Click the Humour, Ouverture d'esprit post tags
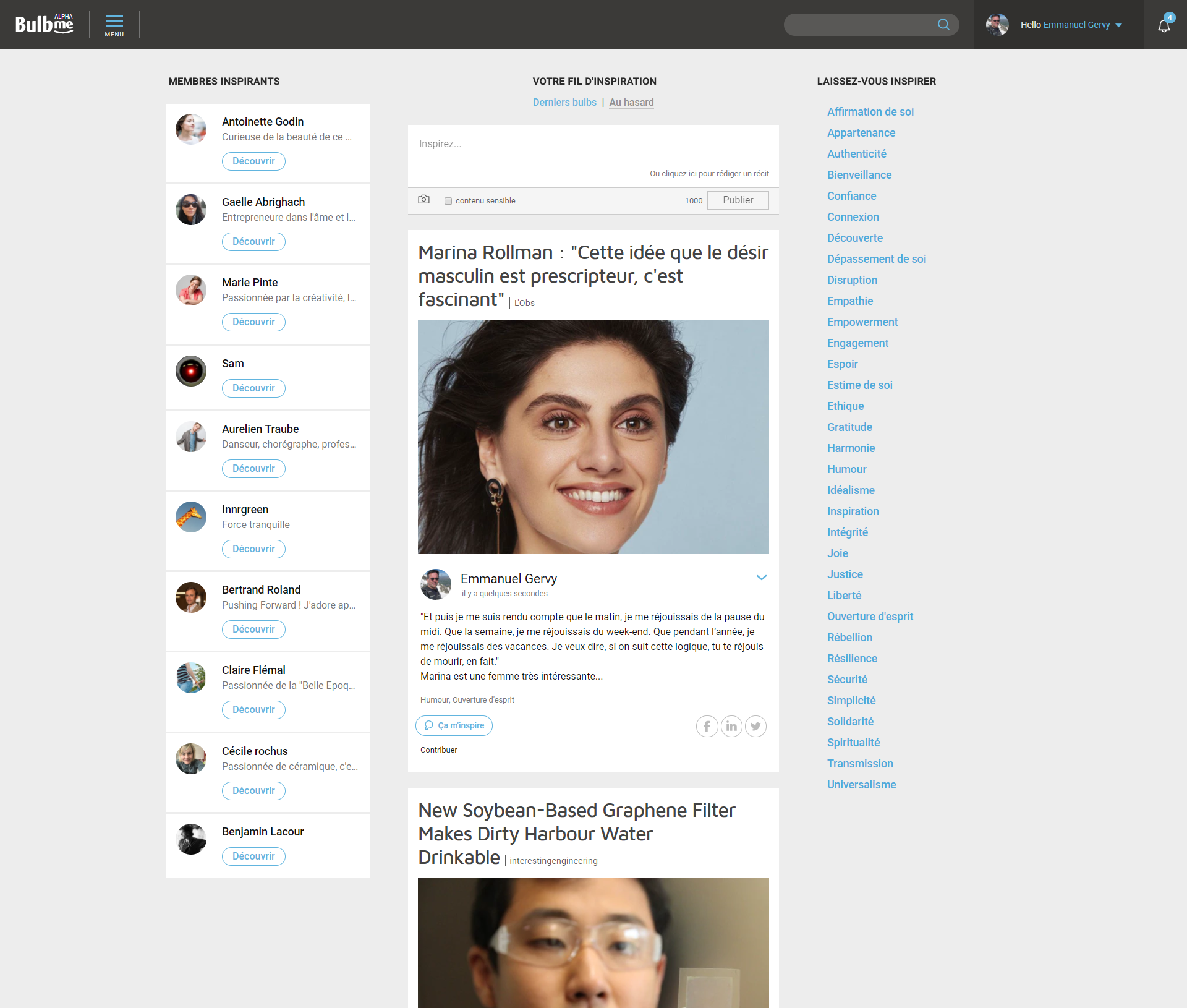This screenshot has width=1187, height=1008. (x=467, y=700)
